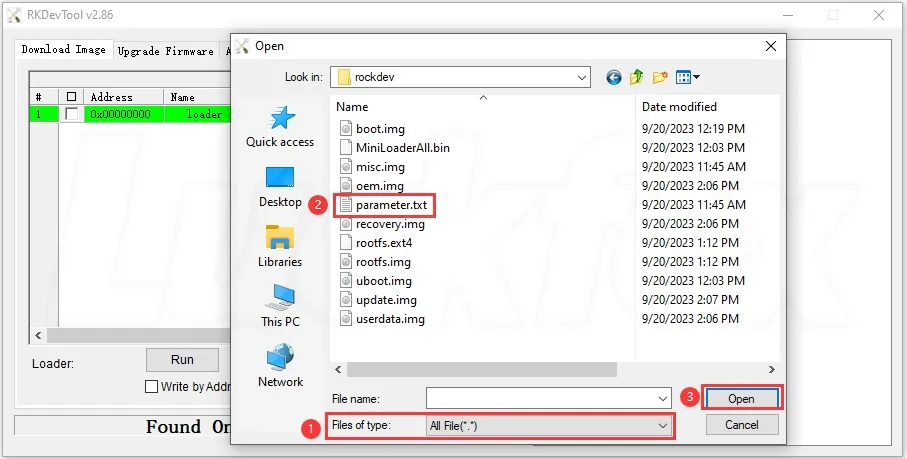This screenshot has width=907, height=459.
Task: Create a new folder in the dialog
Action: [660, 77]
